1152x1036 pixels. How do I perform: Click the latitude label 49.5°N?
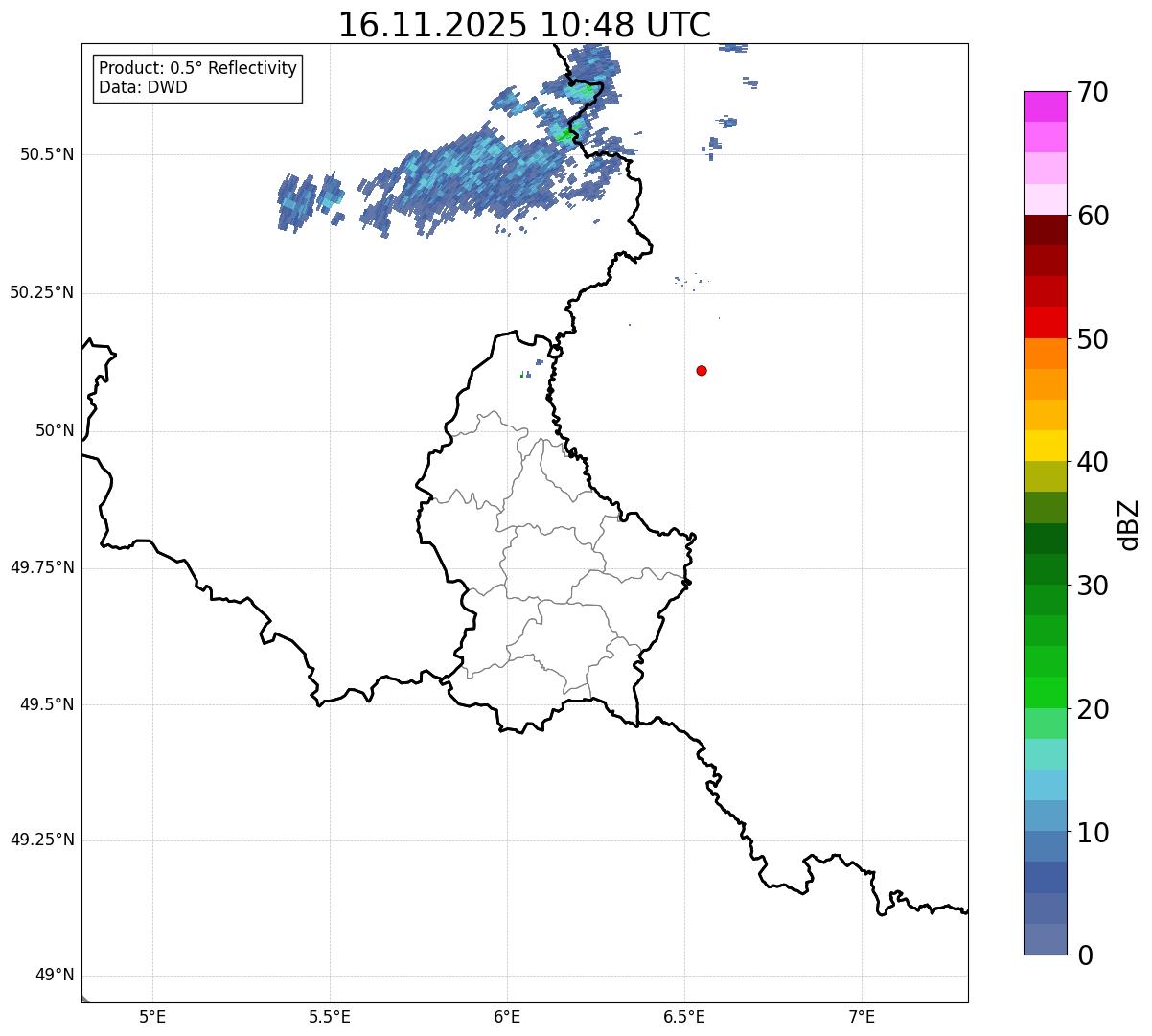pos(46,704)
